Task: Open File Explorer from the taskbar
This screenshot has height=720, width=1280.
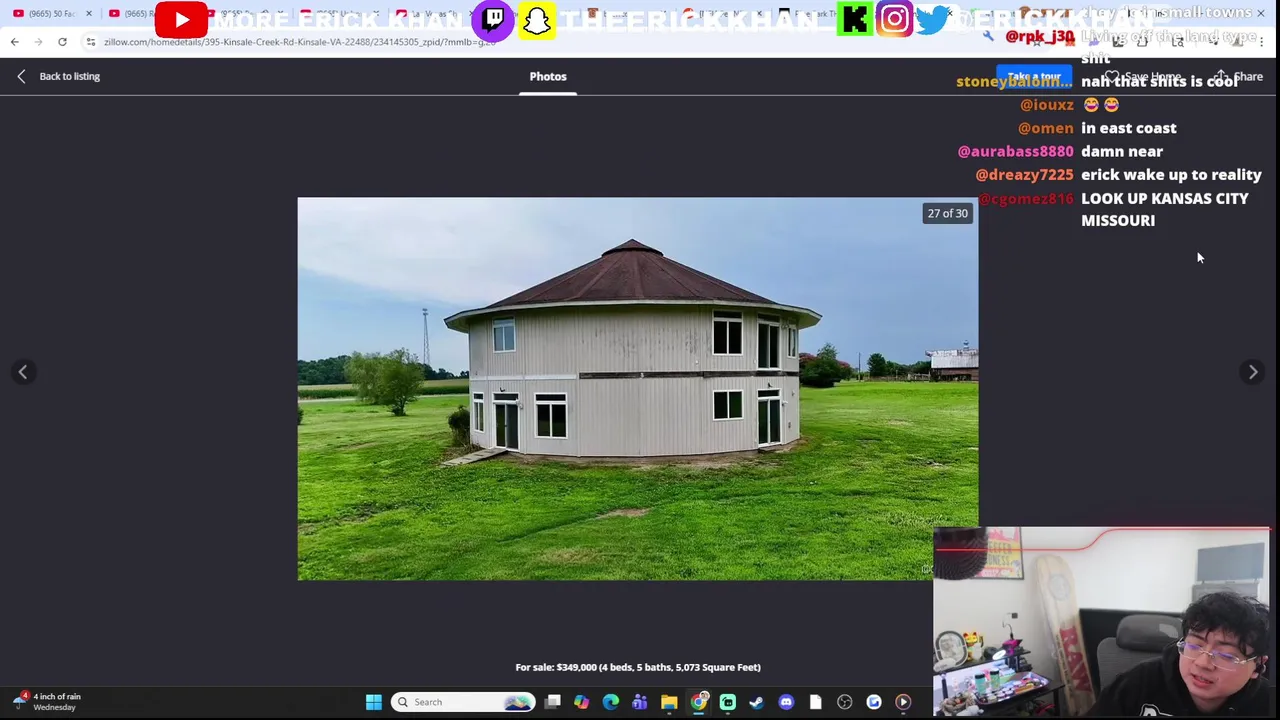Action: (669, 702)
